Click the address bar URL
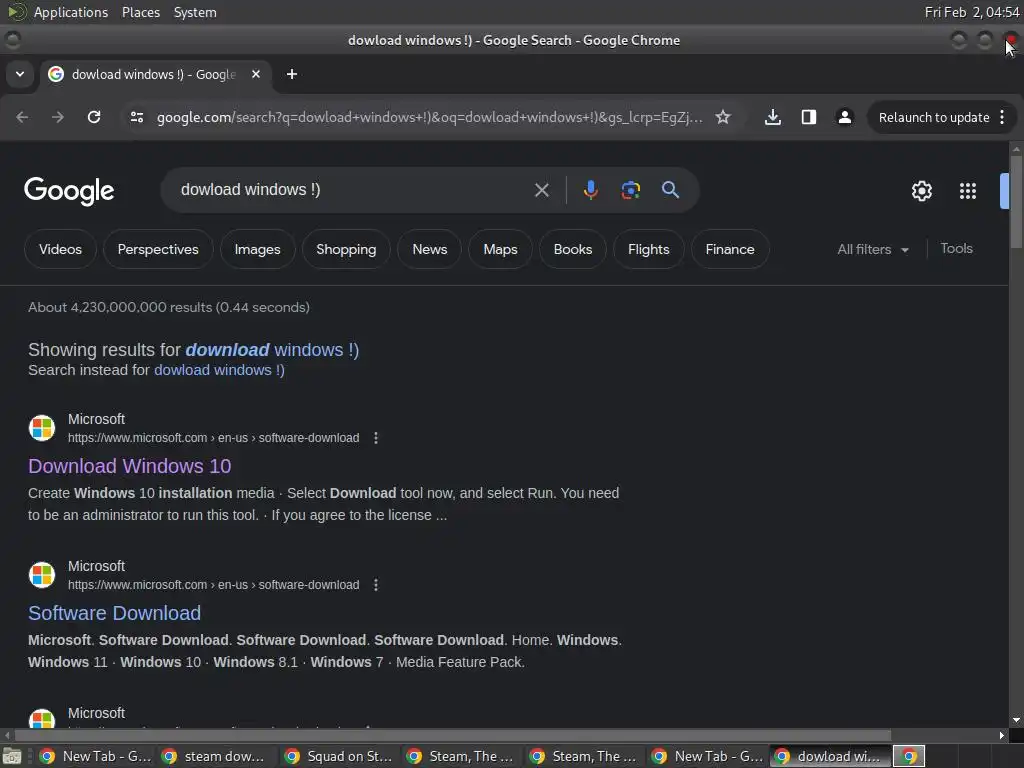Viewport: 1024px width, 768px height. click(x=430, y=118)
